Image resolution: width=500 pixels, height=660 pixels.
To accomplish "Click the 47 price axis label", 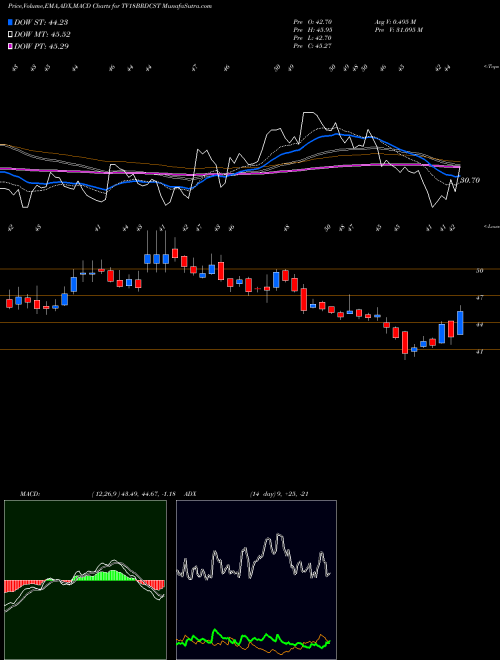I will tap(479, 298).
